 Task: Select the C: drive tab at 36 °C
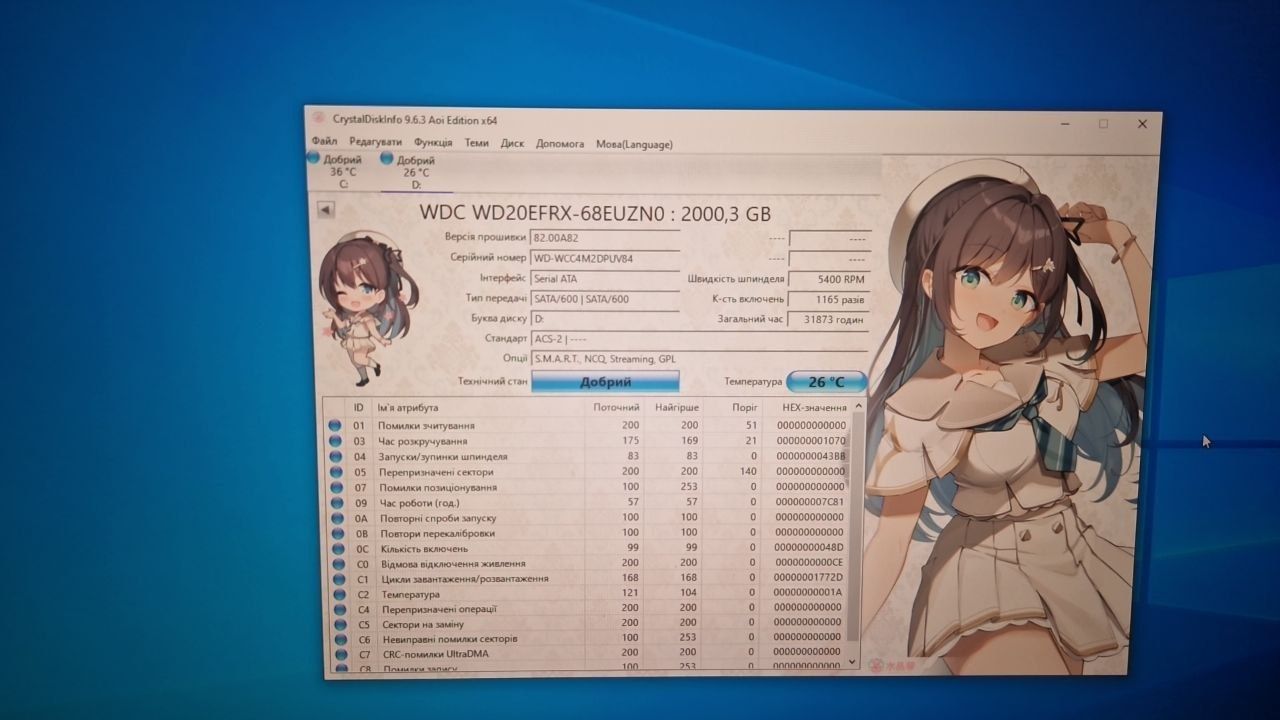coord(336,171)
